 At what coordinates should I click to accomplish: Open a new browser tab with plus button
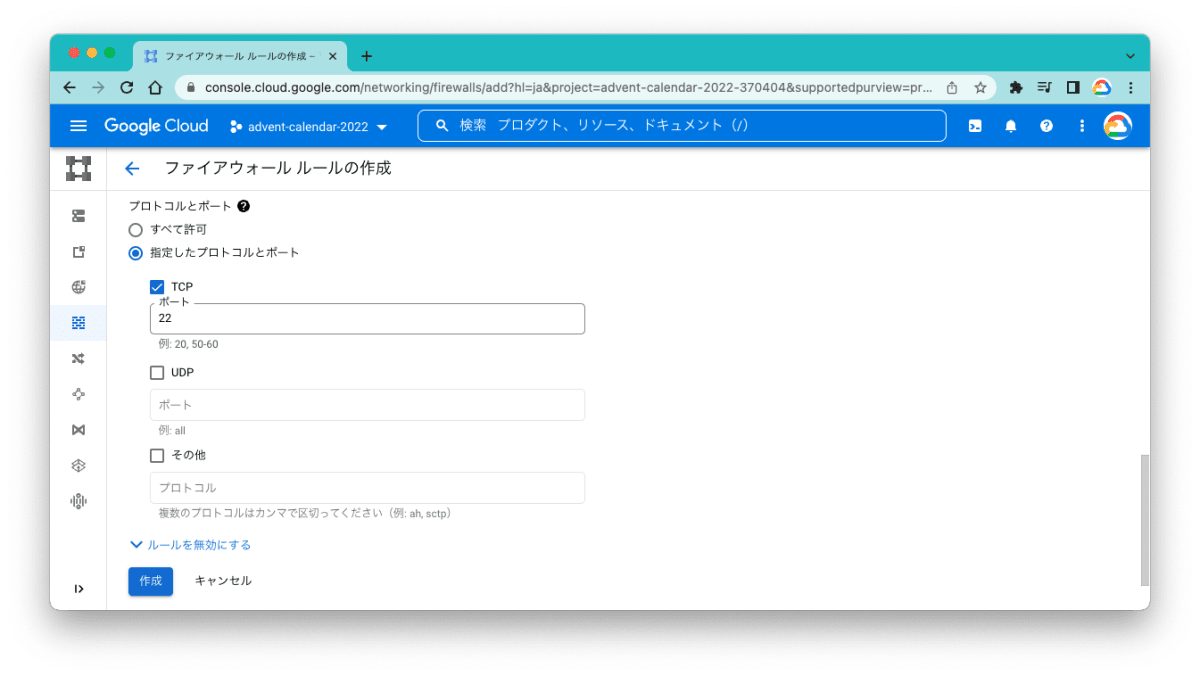(367, 56)
